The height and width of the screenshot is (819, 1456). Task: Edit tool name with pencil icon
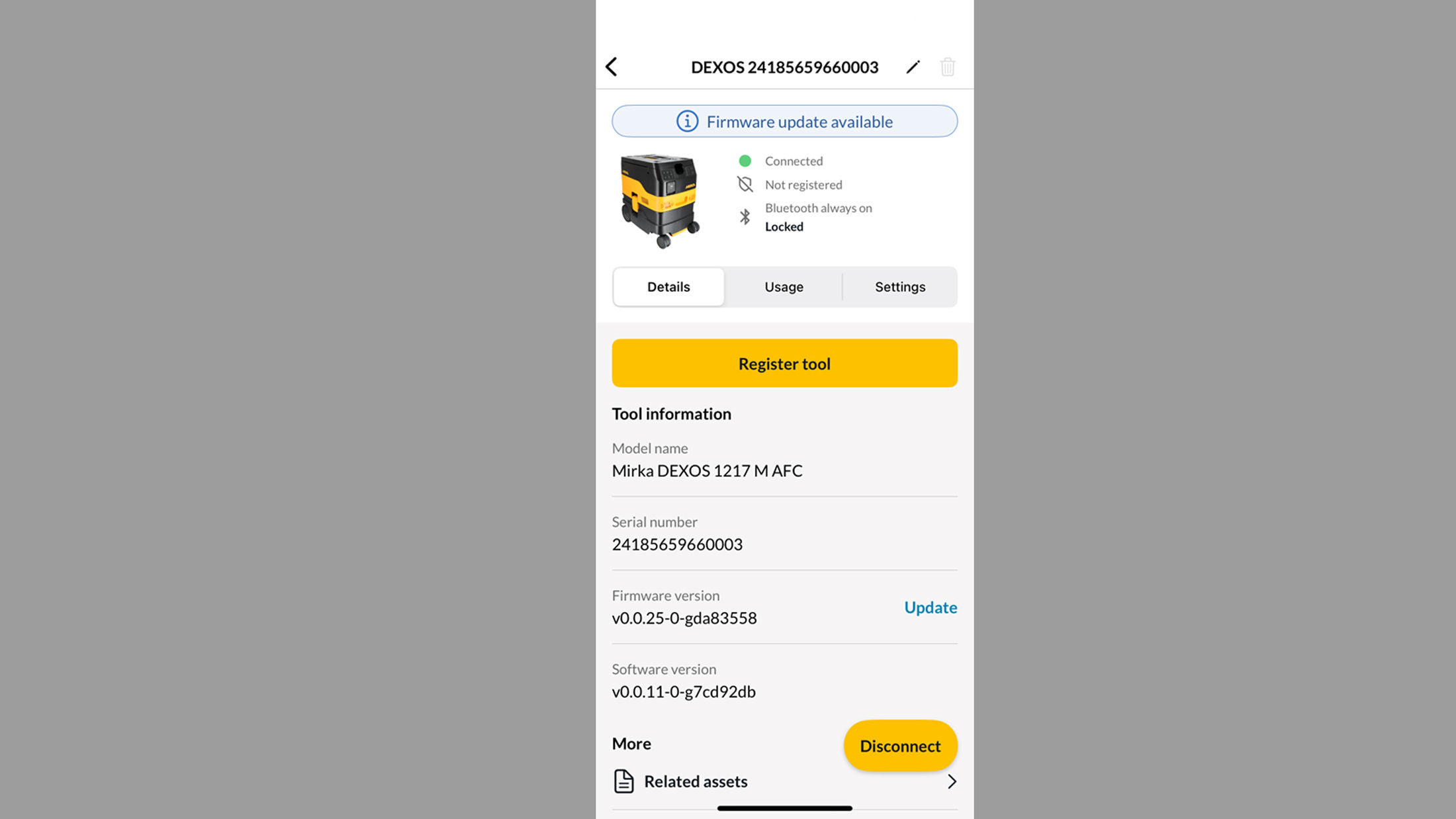pos(913,67)
